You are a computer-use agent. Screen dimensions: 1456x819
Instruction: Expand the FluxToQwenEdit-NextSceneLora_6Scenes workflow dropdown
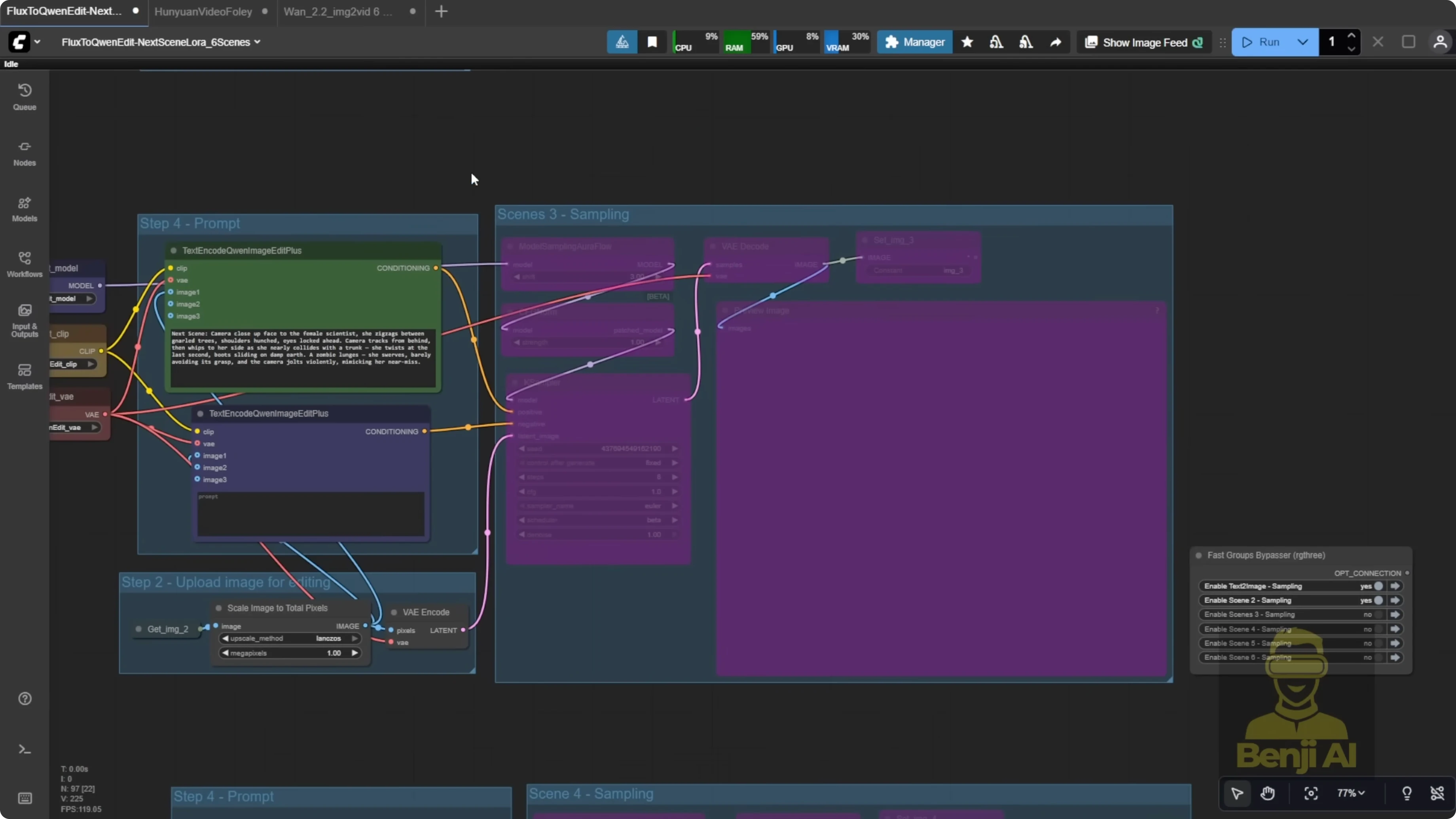point(259,42)
